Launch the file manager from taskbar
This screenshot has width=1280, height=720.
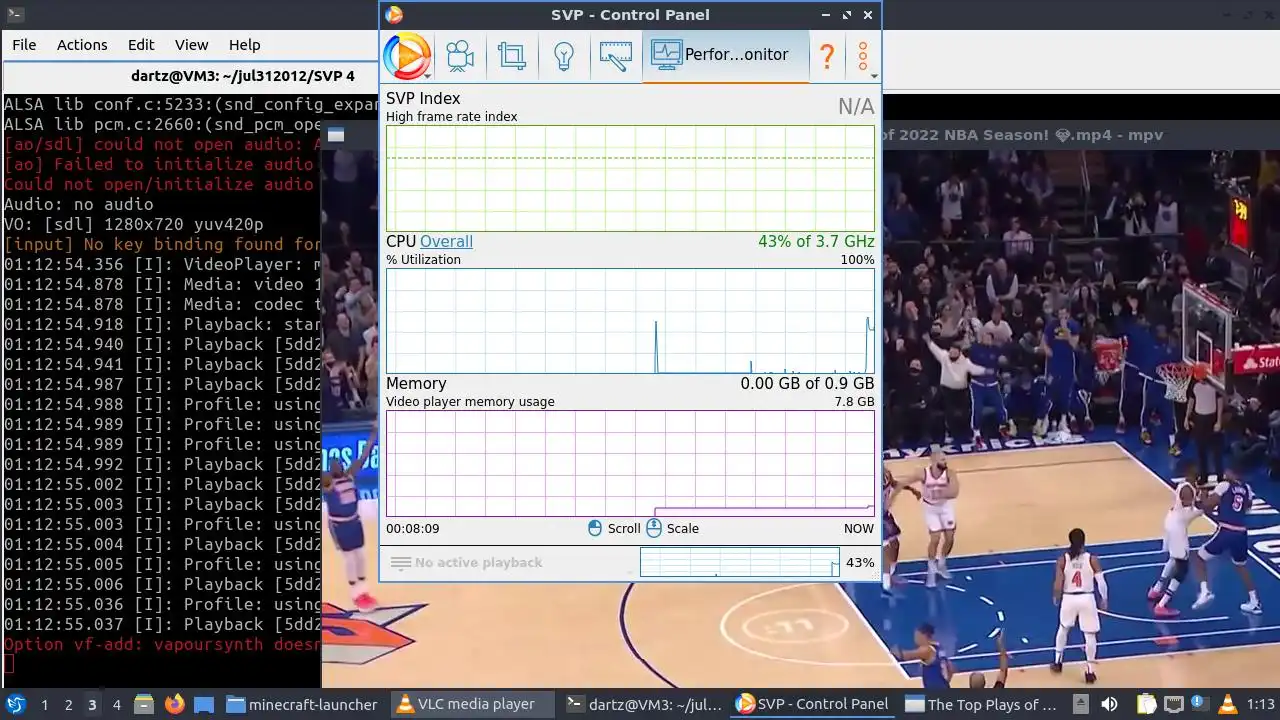point(143,704)
